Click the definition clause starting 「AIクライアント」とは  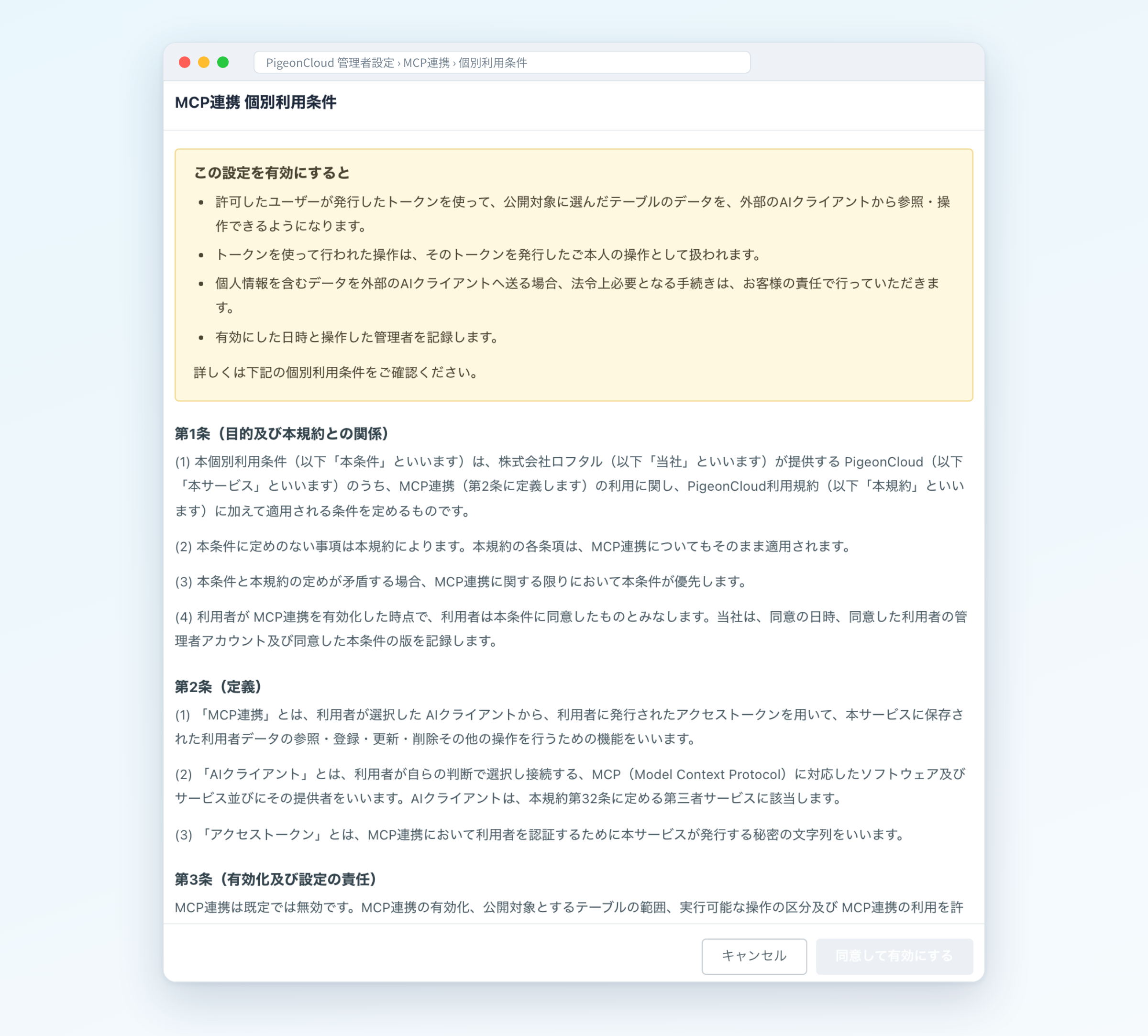point(570,786)
